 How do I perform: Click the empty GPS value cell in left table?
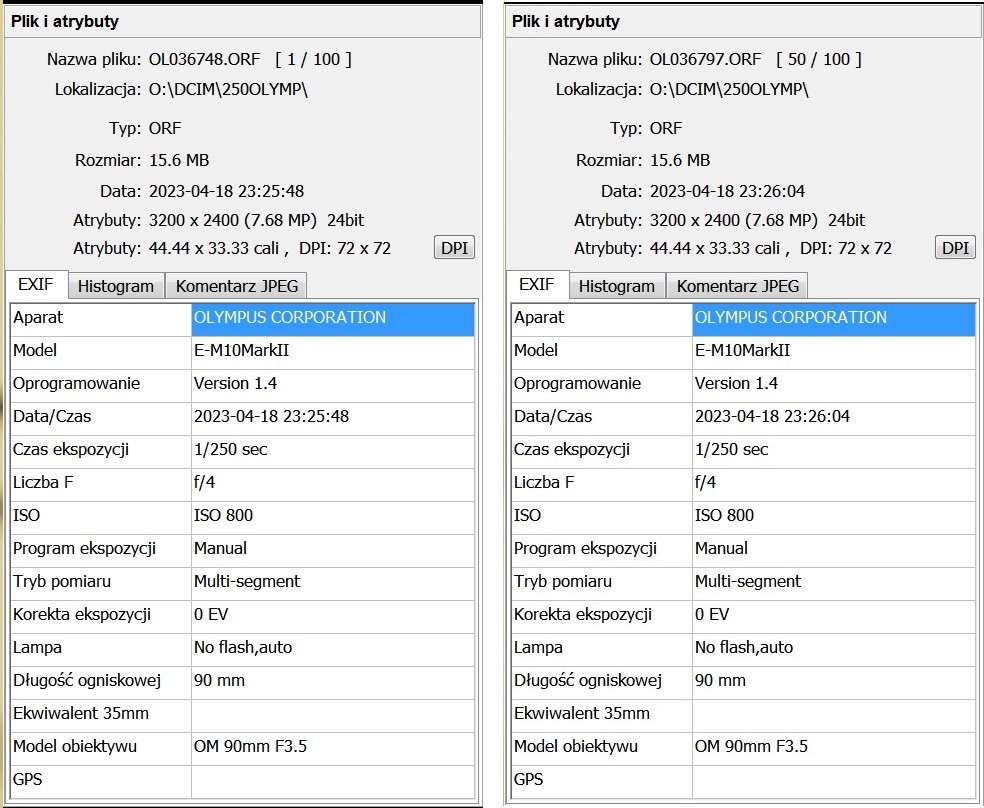coord(332,779)
